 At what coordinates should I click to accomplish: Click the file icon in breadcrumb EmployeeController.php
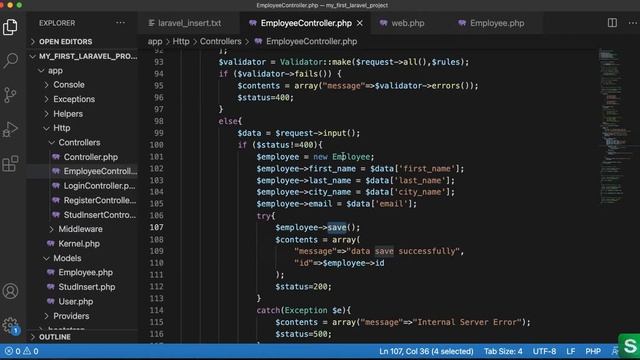point(258,41)
